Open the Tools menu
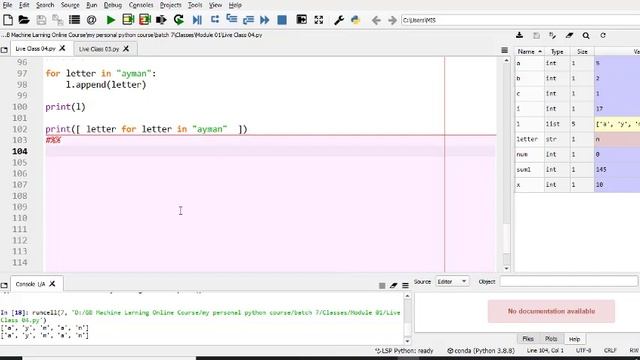This screenshot has width=640, height=360. coord(195,5)
